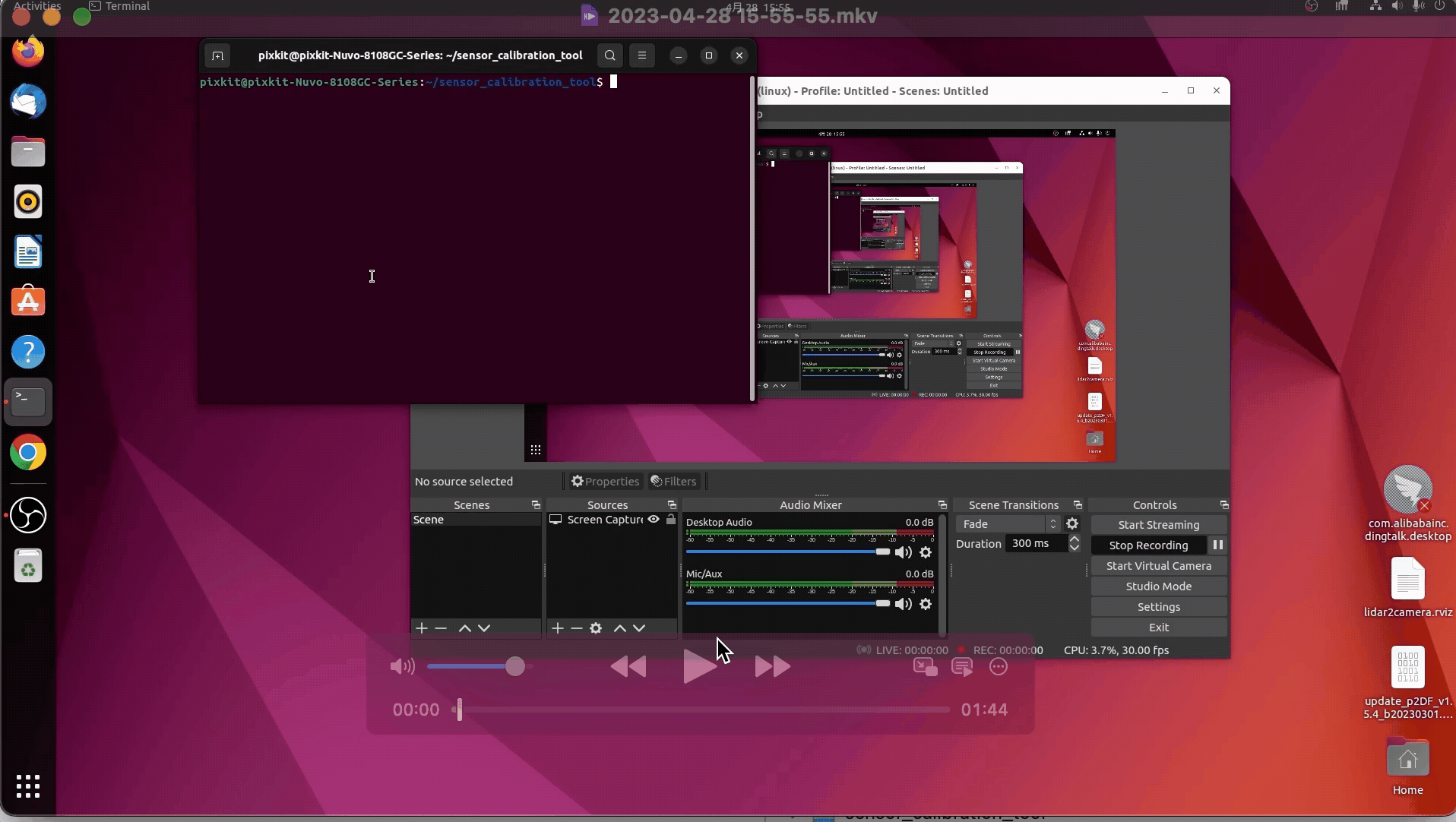Viewport: 1456px width, 822px height.
Task: Open the source Filters tab
Action: point(673,482)
